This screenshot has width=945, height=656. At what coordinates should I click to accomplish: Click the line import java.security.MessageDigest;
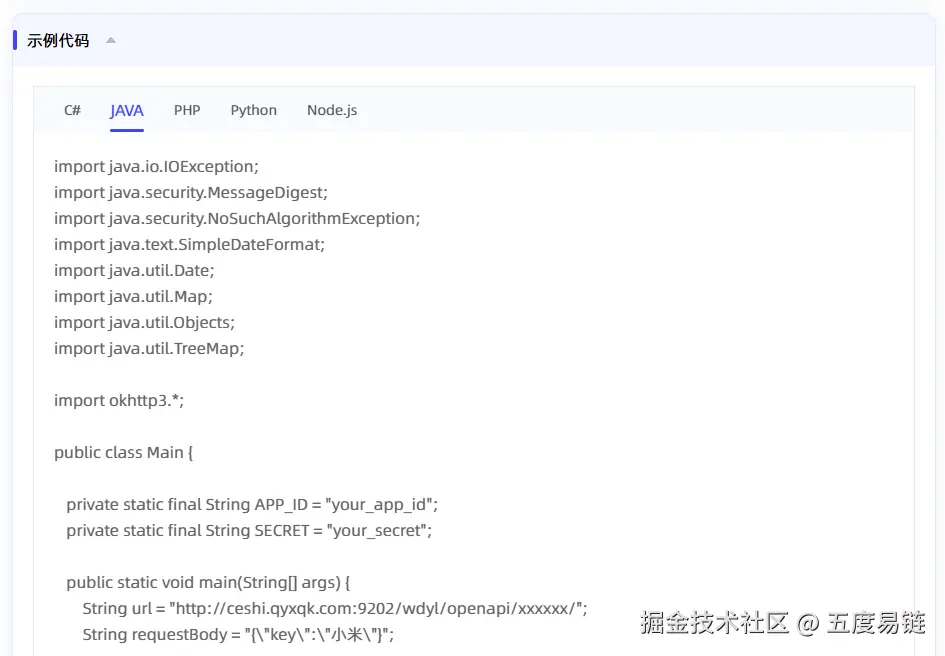pos(190,192)
